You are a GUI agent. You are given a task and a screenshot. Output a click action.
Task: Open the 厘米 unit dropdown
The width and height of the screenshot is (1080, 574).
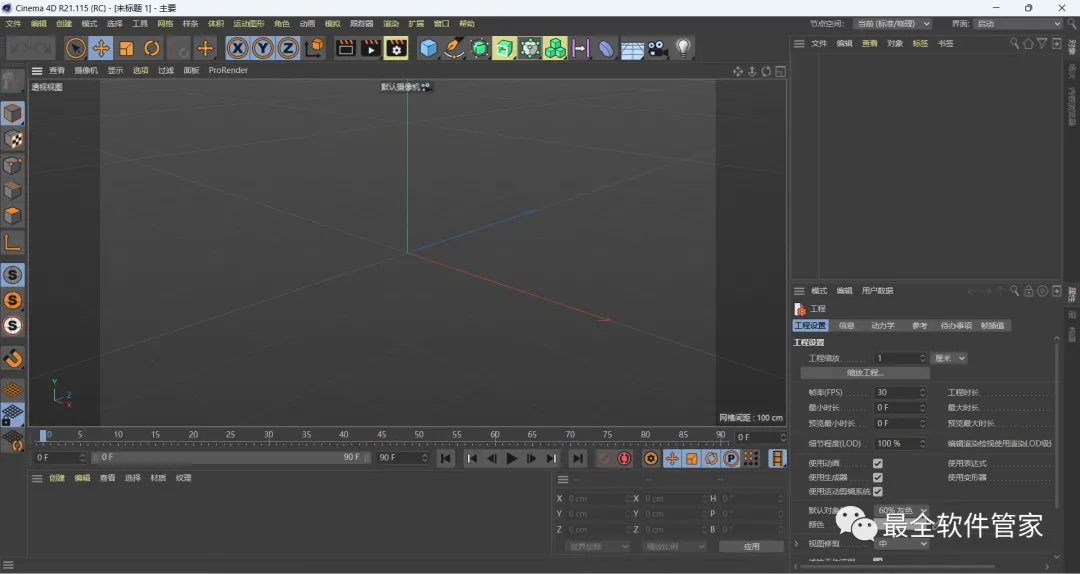(949, 358)
